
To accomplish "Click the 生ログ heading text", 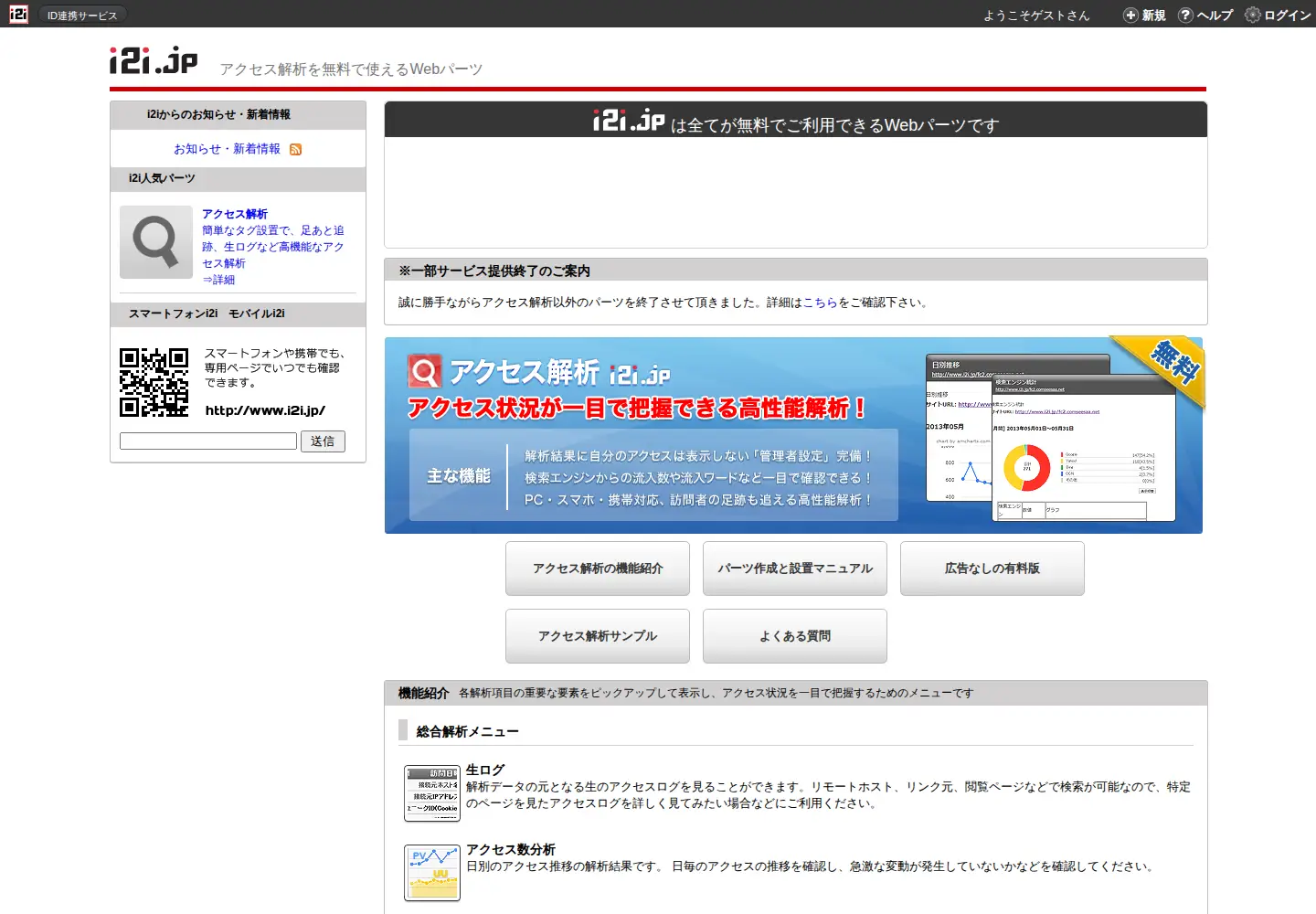I will click(485, 771).
